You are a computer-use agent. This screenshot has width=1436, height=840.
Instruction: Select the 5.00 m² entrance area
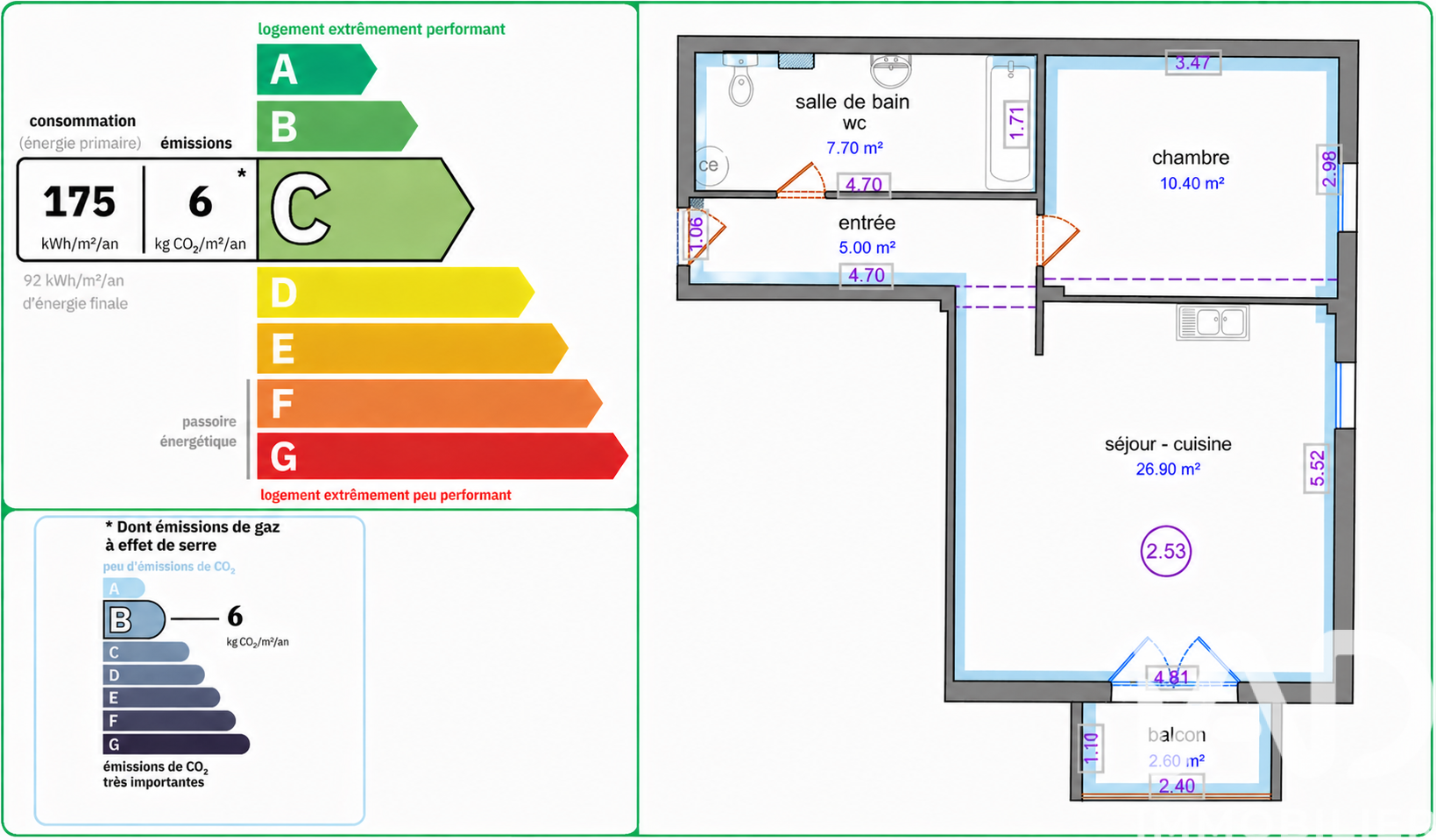click(x=867, y=248)
